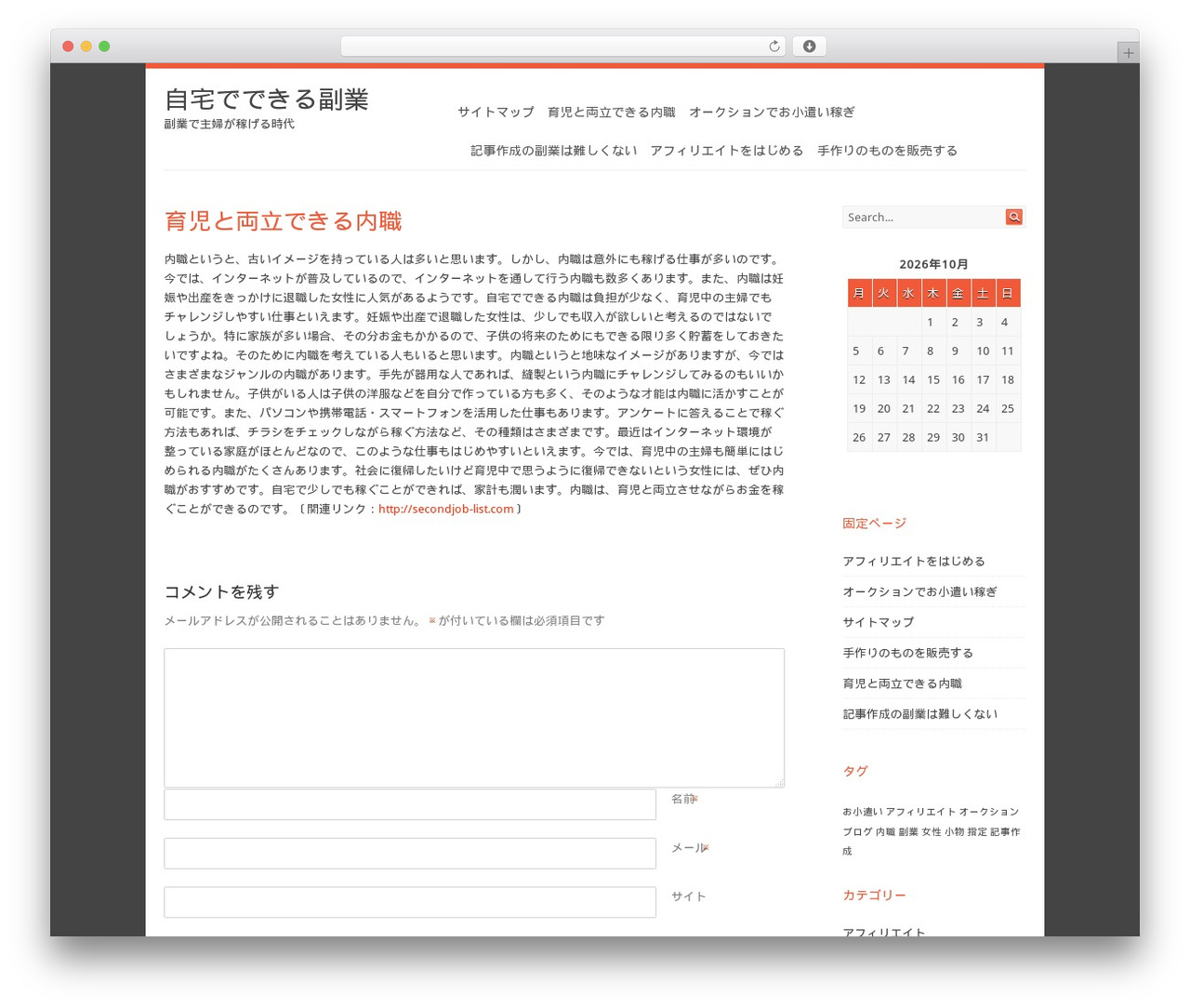Click the calendar caption 2026年10月
Image resolution: width=1190 pixels, height=1008 pixels.
934,265
